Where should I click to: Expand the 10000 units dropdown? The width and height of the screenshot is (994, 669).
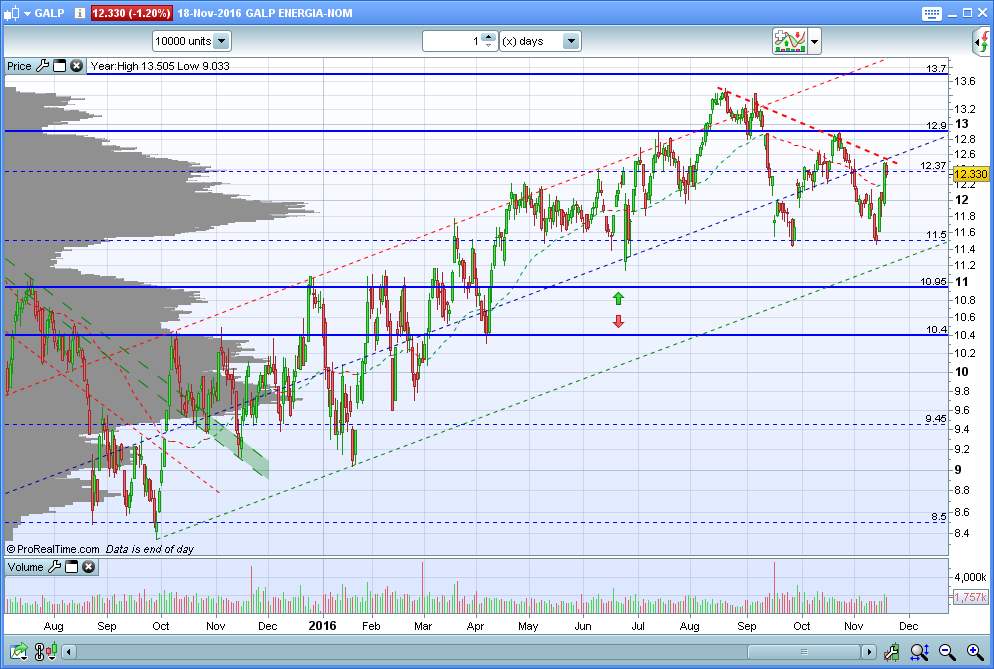[221, 41]
